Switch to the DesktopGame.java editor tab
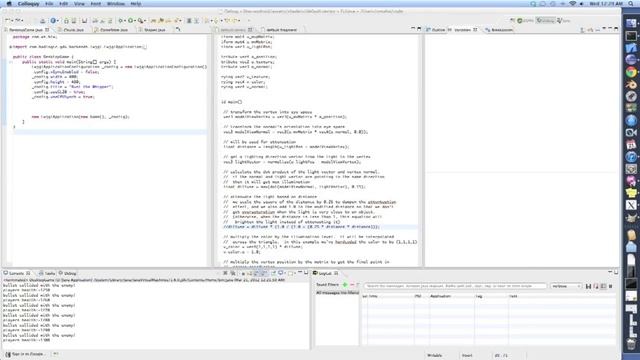Screen dimensions: 640x360 click(25, 30)
